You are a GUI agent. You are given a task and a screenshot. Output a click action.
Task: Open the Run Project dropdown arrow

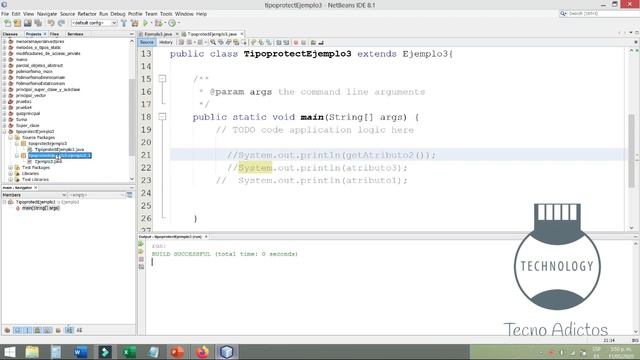click(151, 23)
